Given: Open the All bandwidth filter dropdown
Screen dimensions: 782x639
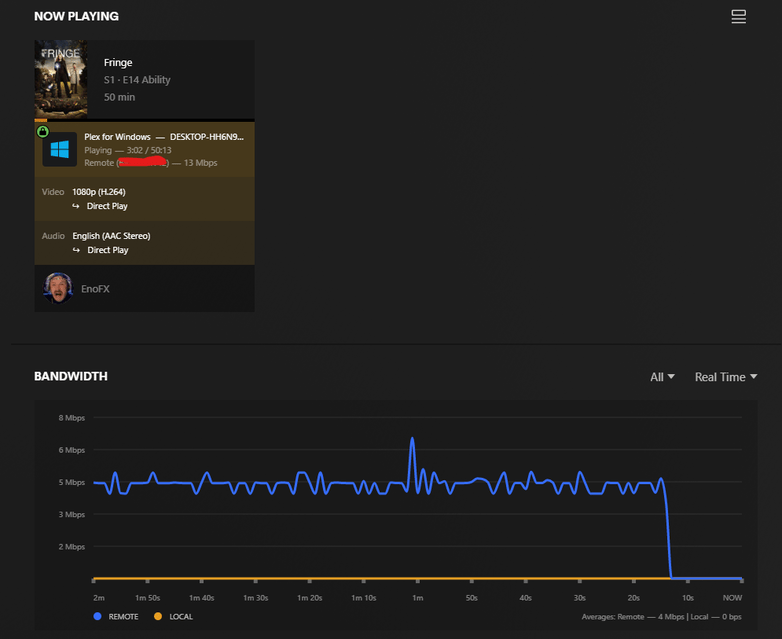Looking at the screenshot, I should point(662,377).
